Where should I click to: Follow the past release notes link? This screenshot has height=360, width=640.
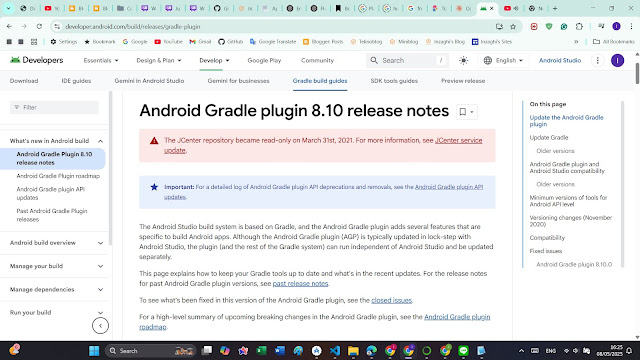pos(300,283)
